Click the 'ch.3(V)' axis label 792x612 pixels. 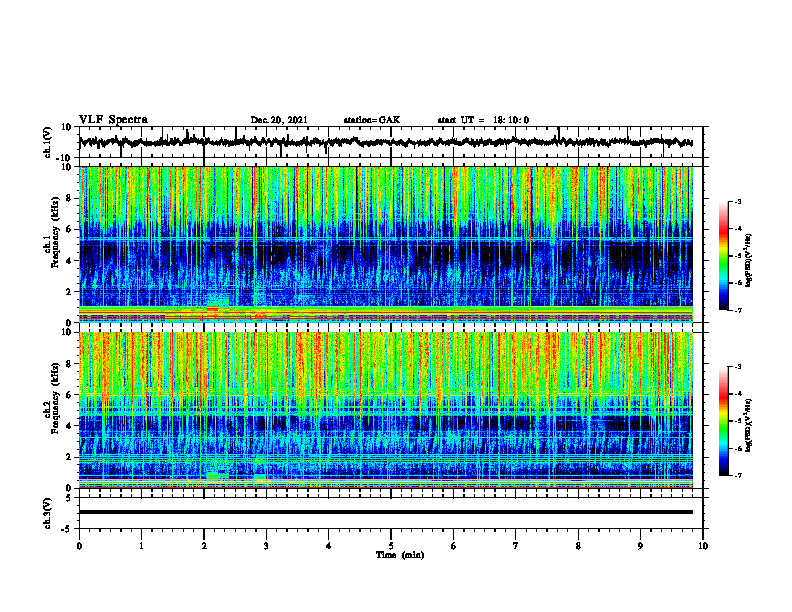[48, 513]
